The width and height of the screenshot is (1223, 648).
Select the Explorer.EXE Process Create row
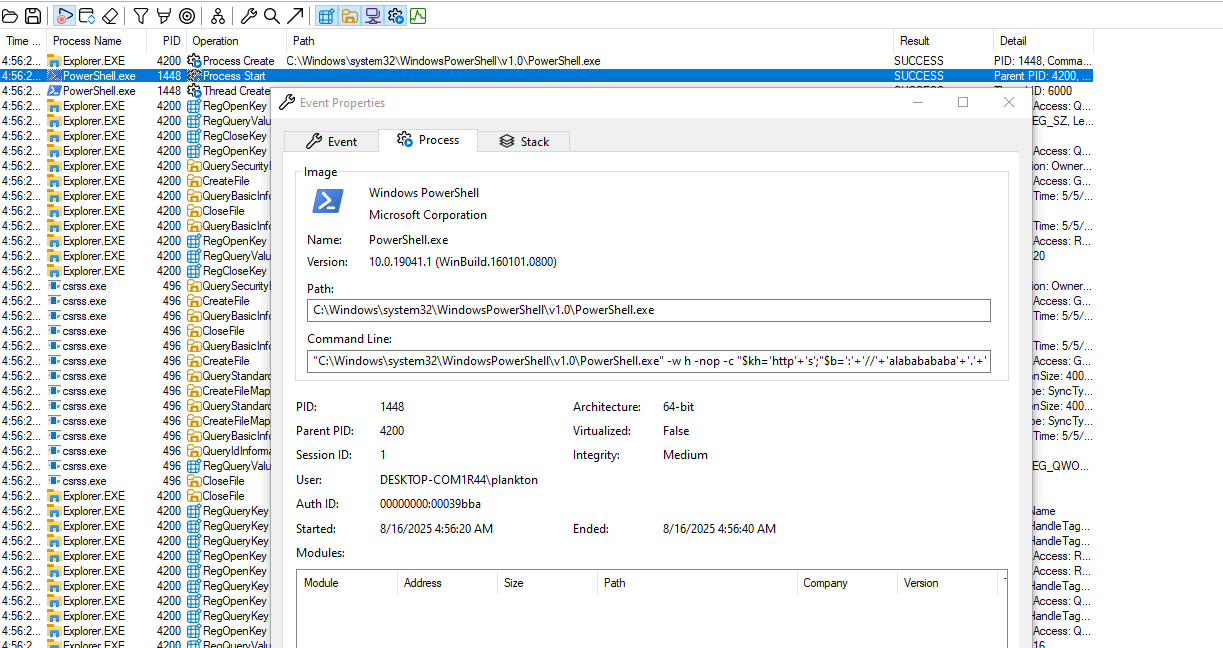point(546,61)
